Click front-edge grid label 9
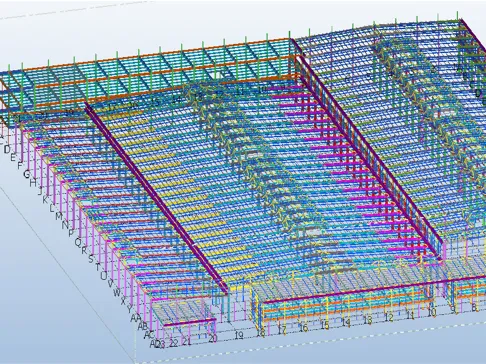Image resolution: width=486 pixels, height=364 pixels. pyautogui.click(x=453, y=309)
